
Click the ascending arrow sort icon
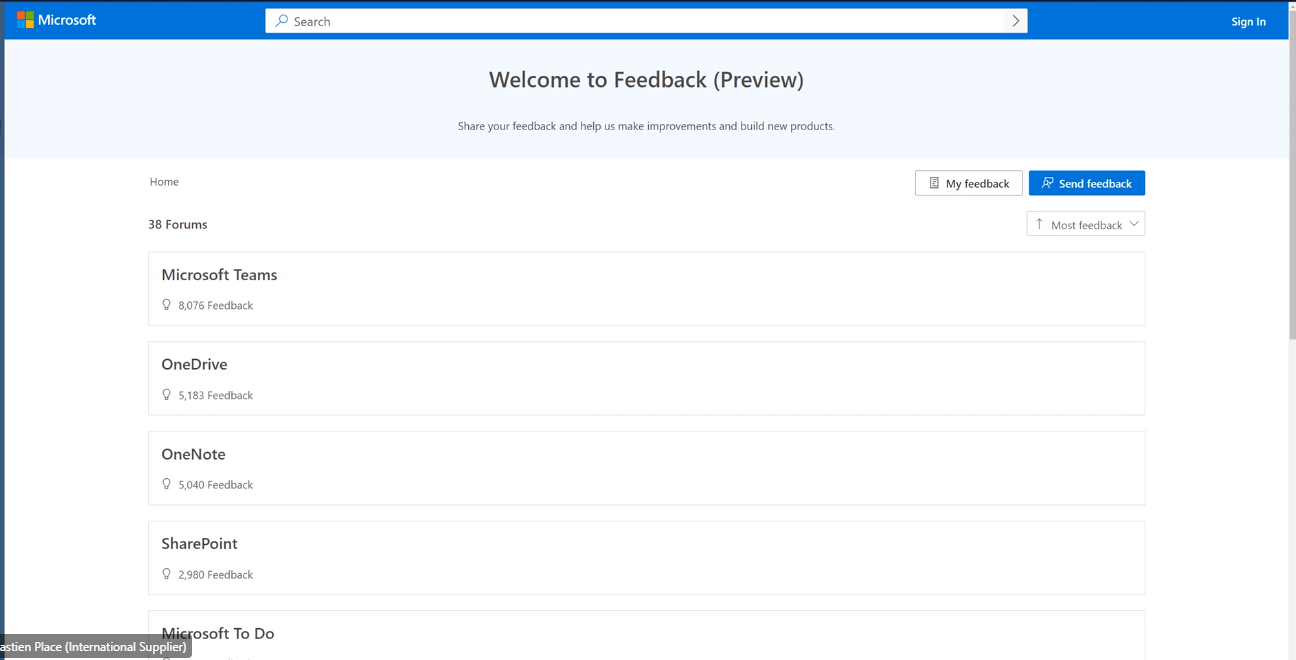tap(1039, 224)
